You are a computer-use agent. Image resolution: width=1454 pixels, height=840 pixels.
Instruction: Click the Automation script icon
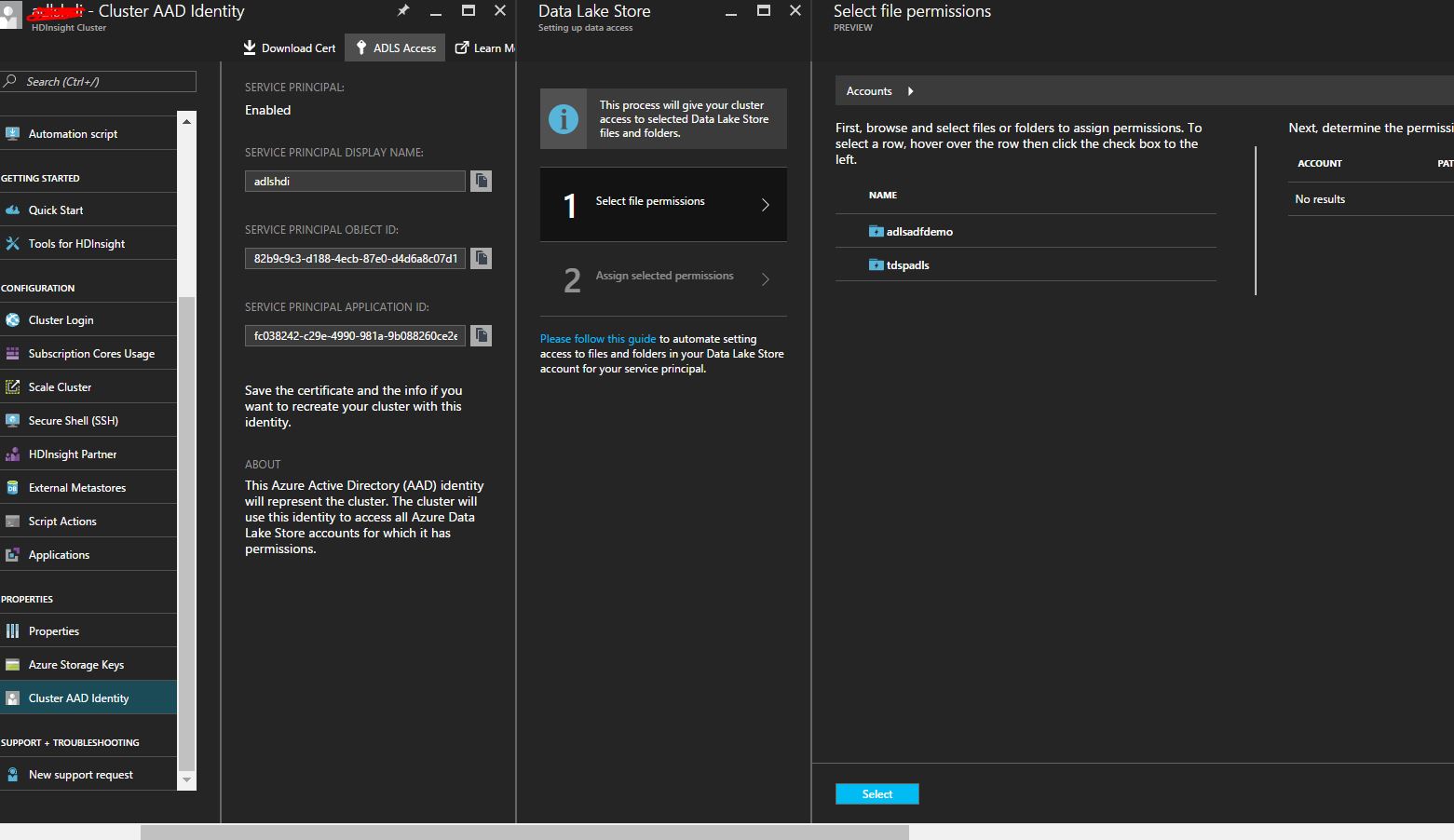click(x=12, y=133)
